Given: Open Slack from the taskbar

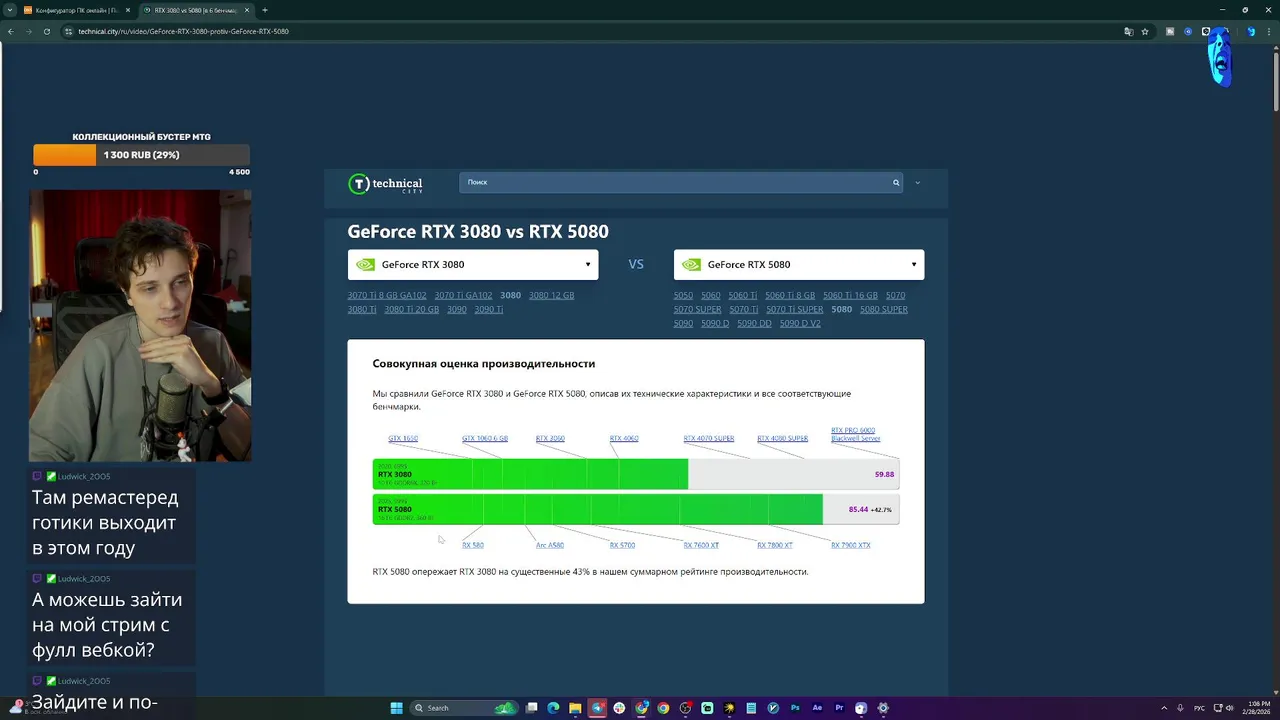Looking at the screenshot, I should click(x=620, y=708).
